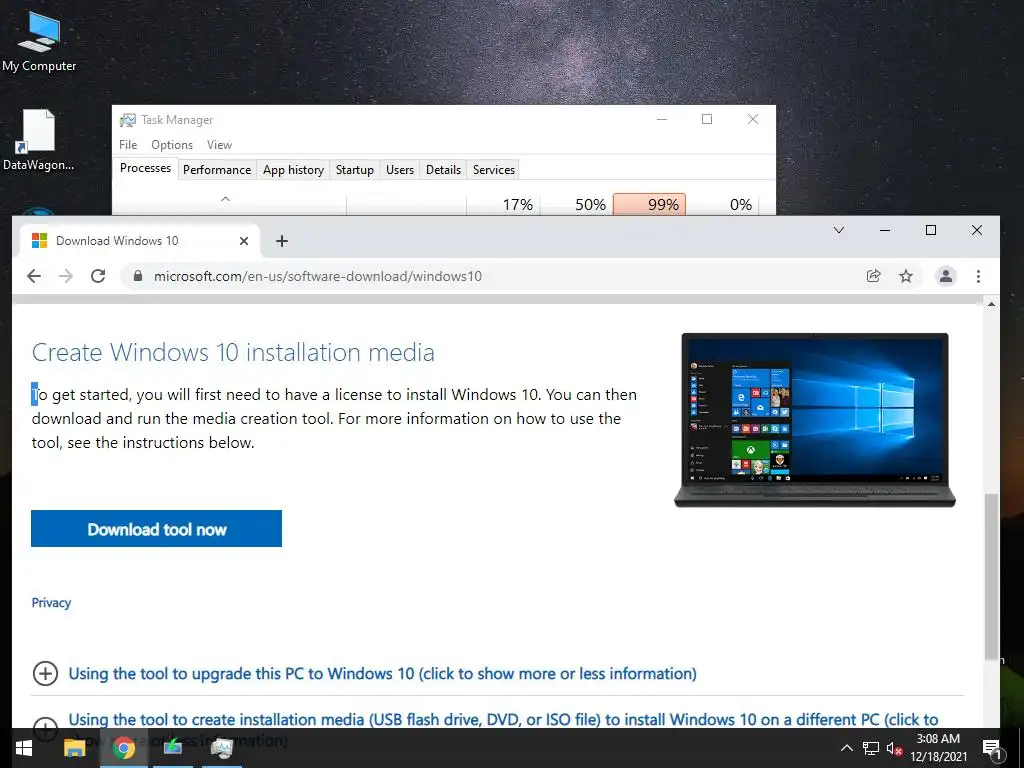Maximize the Task Manager window
The image size is (1024, 768).
707,120
